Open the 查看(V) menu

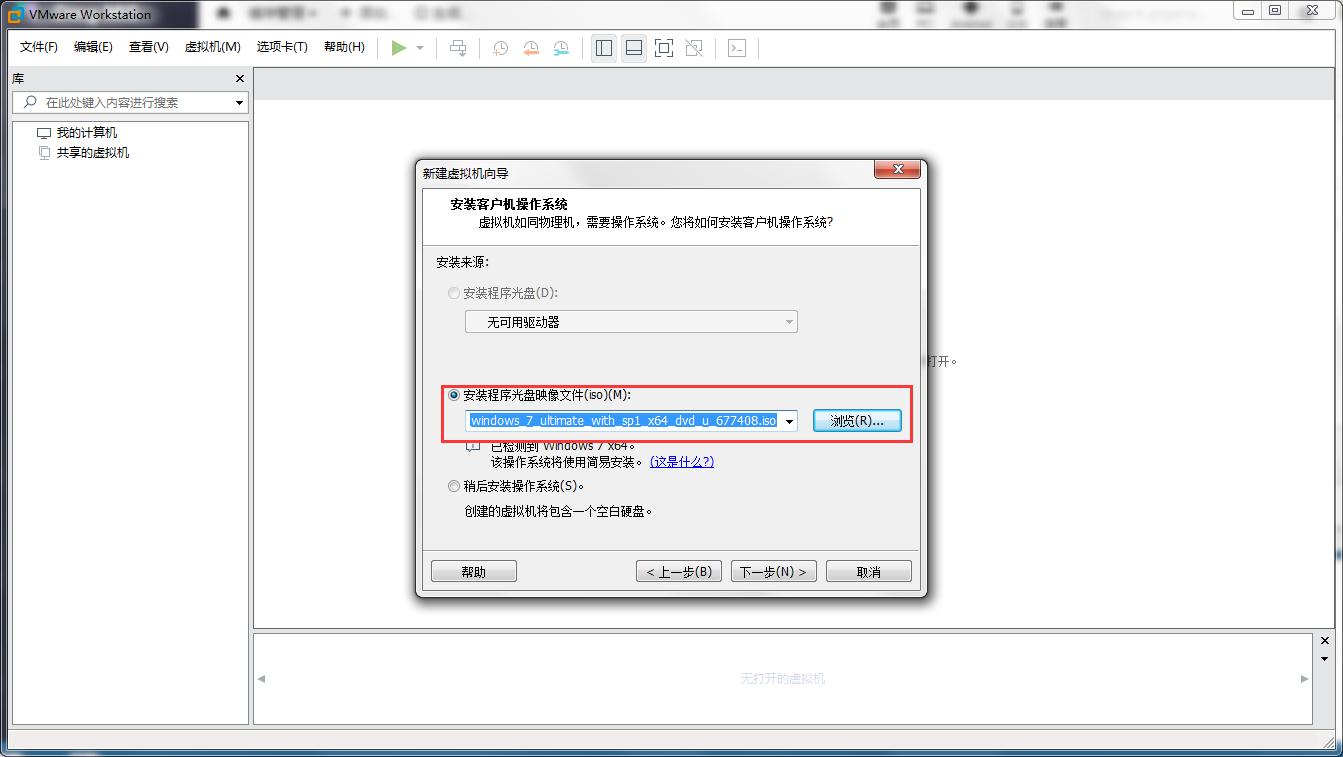pyautogui.click(x=149, y=47)
